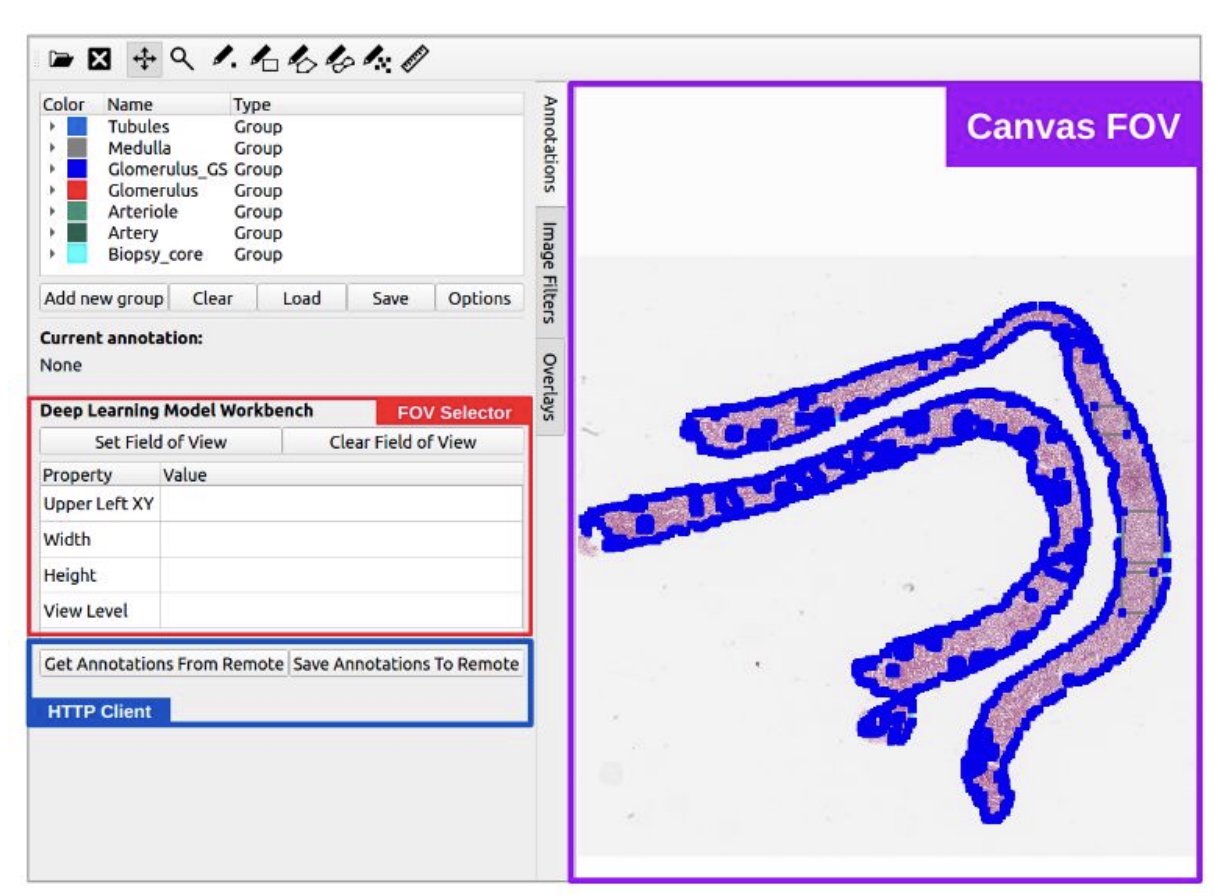The width and height of the screenshot is (1218, 896).
Task: Switch to the Overlays tab
Action: (x=550, y=385)
